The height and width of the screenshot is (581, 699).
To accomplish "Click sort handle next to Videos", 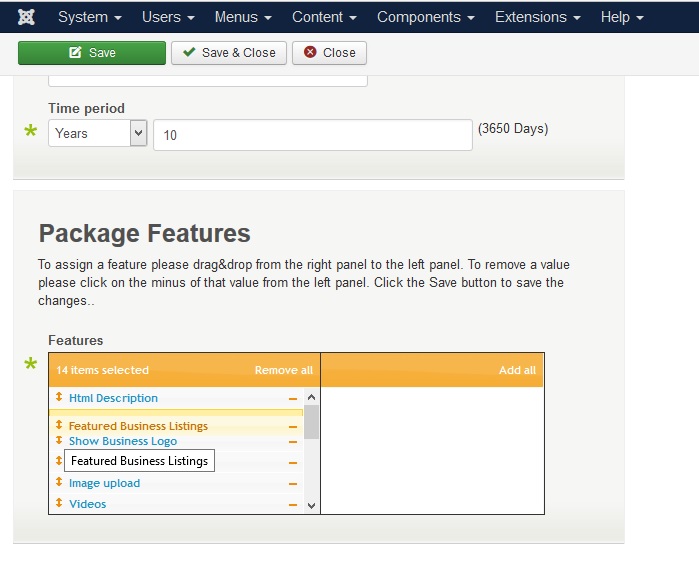I will coord(59,504).
